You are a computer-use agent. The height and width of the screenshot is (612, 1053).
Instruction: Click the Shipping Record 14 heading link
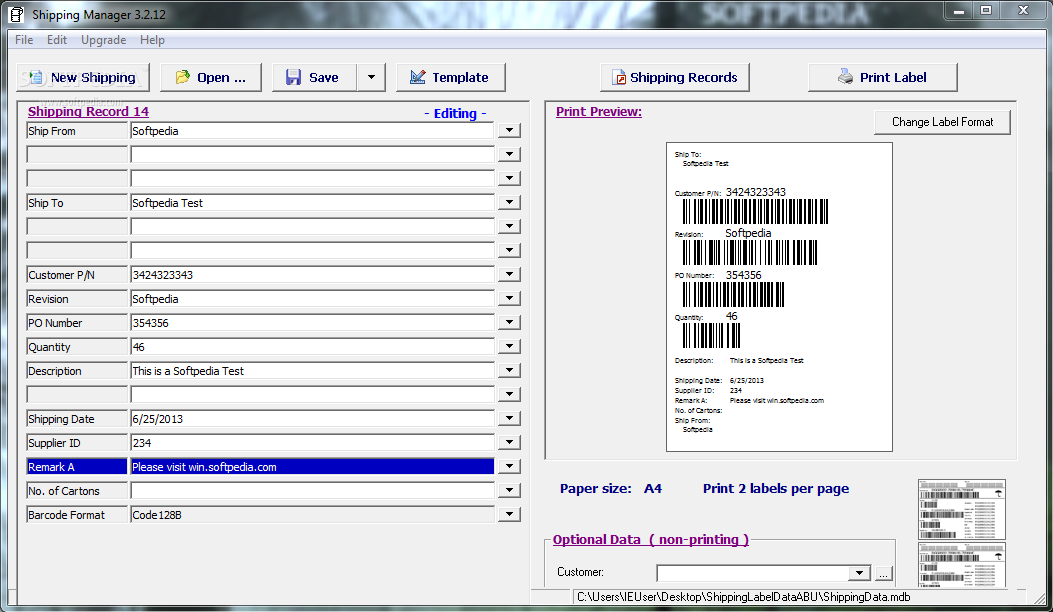pyautogui.click(x=88, y=112)
